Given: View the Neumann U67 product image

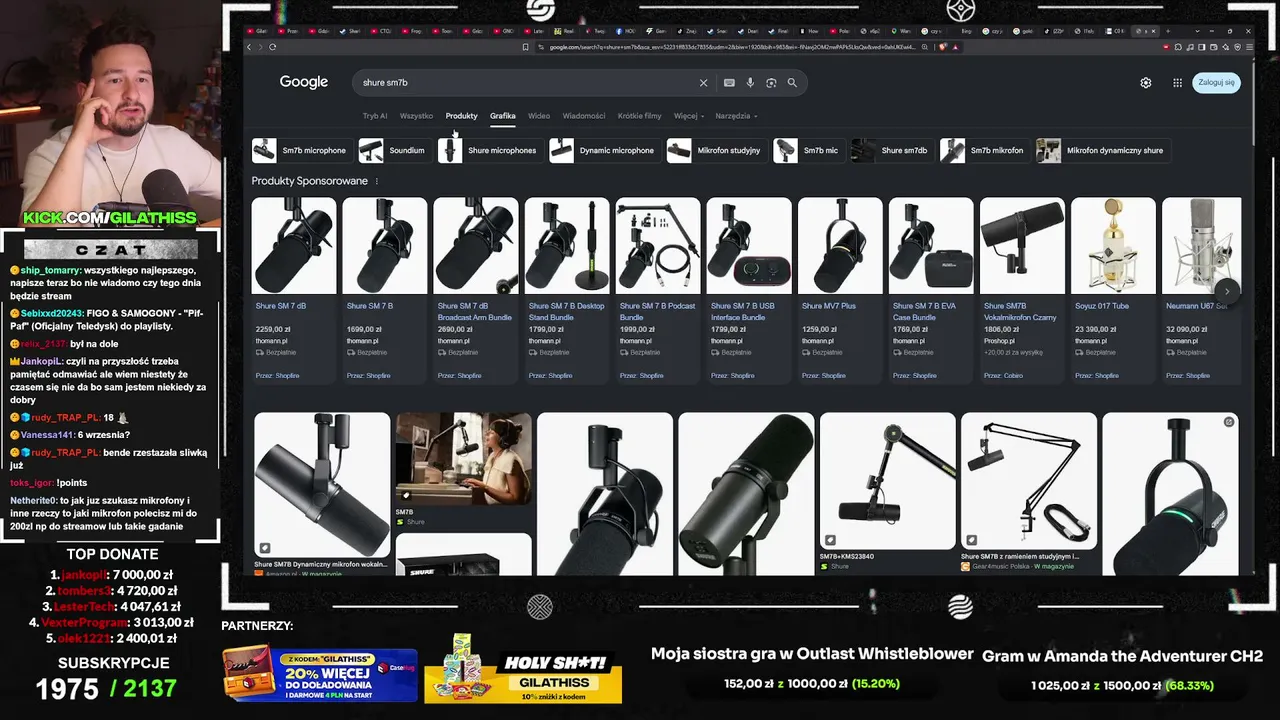Looking at the screenshot, I should (1201, 246).
